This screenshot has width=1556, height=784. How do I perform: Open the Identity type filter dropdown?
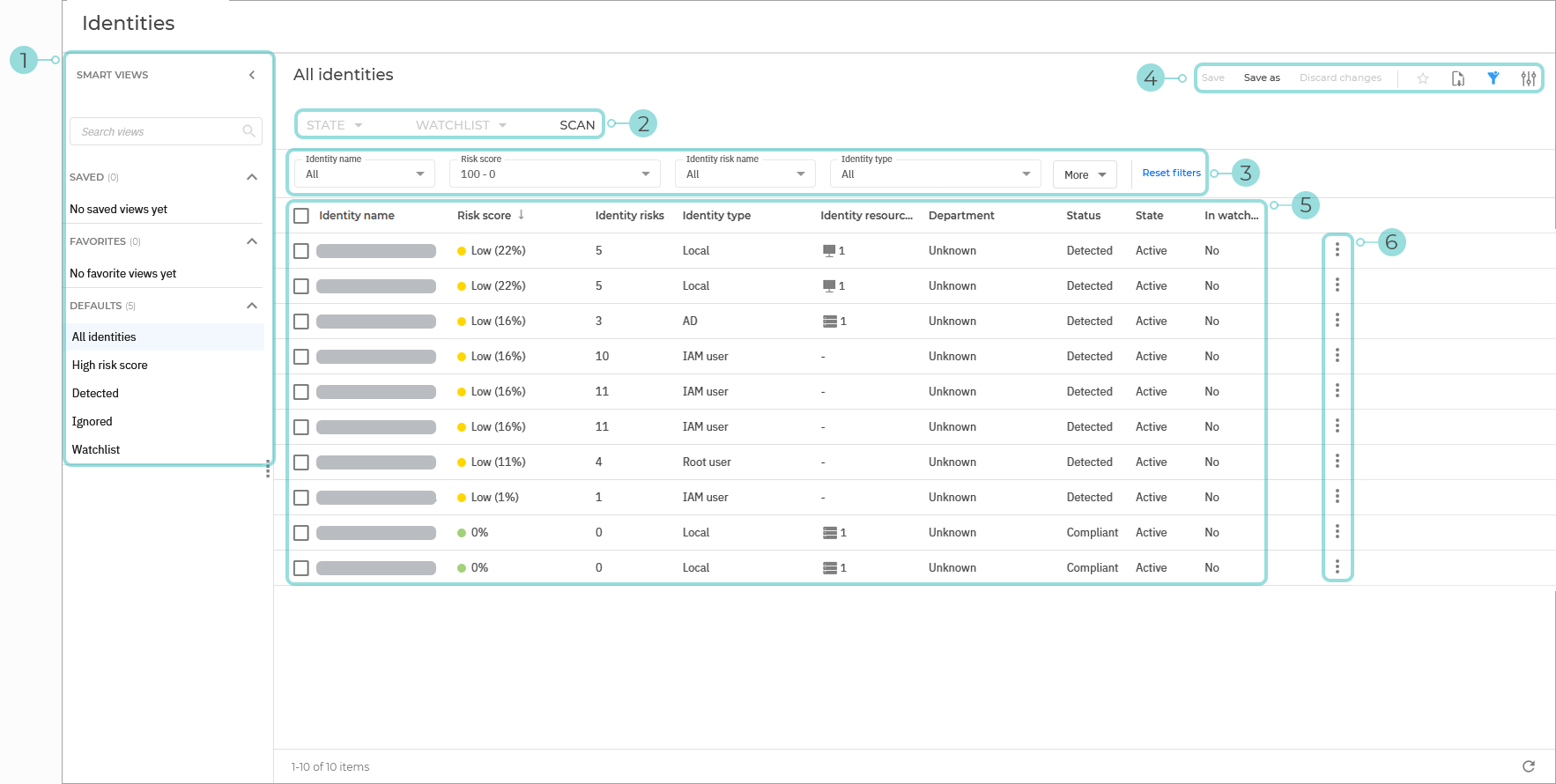(935, 174)
